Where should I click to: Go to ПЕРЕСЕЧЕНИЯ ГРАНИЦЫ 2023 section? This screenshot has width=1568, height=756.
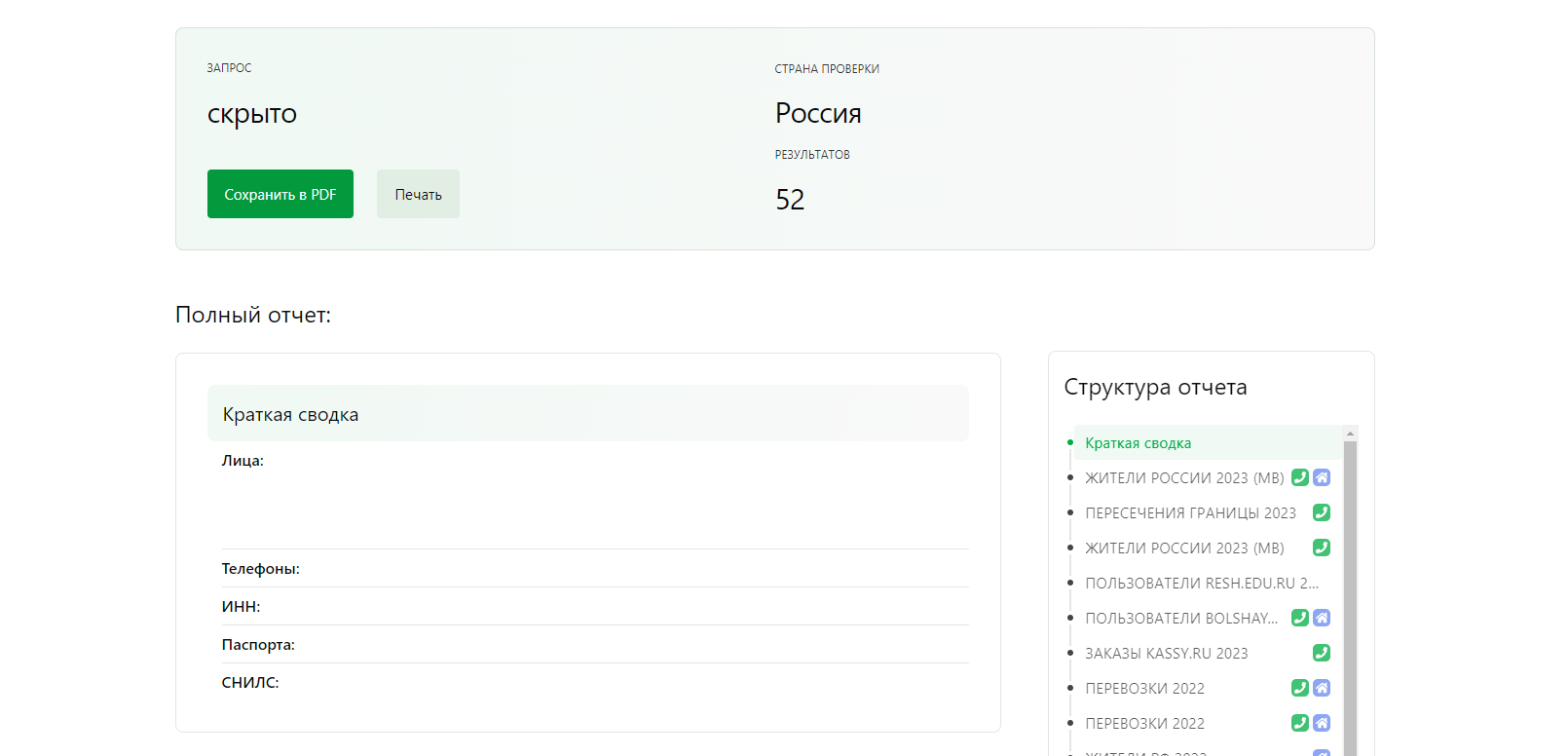pyautogui.click(x=1190, y=513)
